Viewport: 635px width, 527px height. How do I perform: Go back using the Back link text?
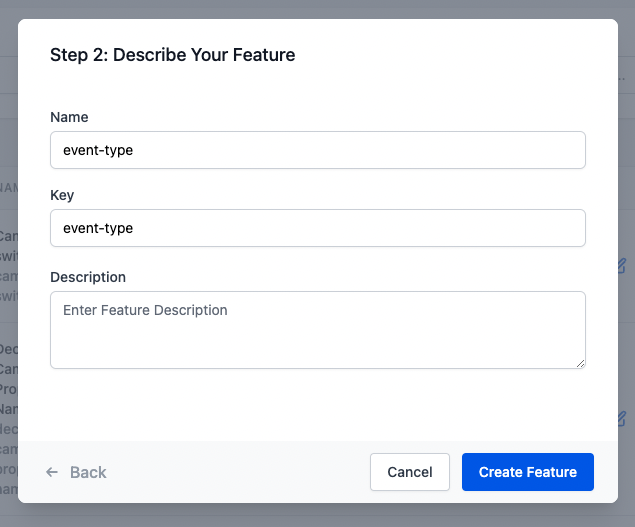[x=88, y=472]
